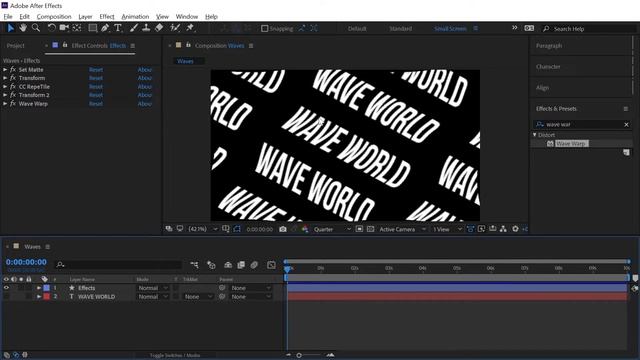Click the Draft 3D icon in timeline
The image size is (640, 360).
[x=211, y=265]
